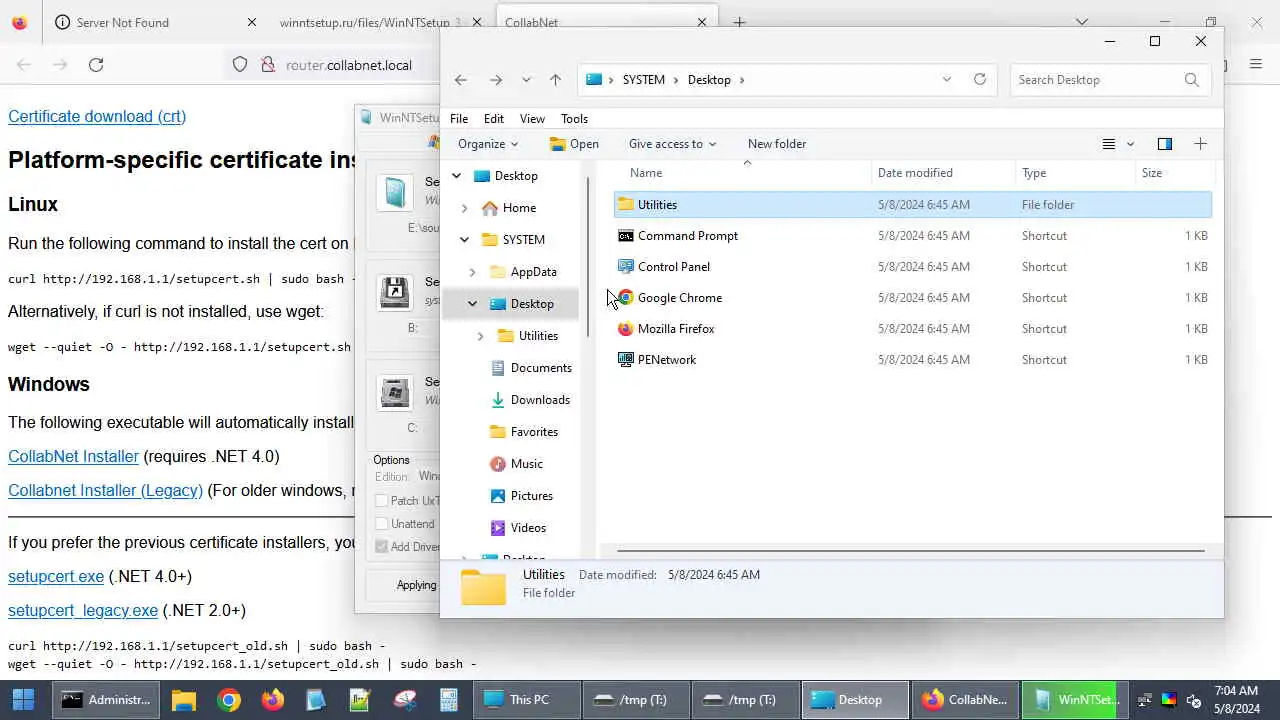The image size is (1280, 720).
Task: Go back in the Explorer window
Action: (460, 80)
